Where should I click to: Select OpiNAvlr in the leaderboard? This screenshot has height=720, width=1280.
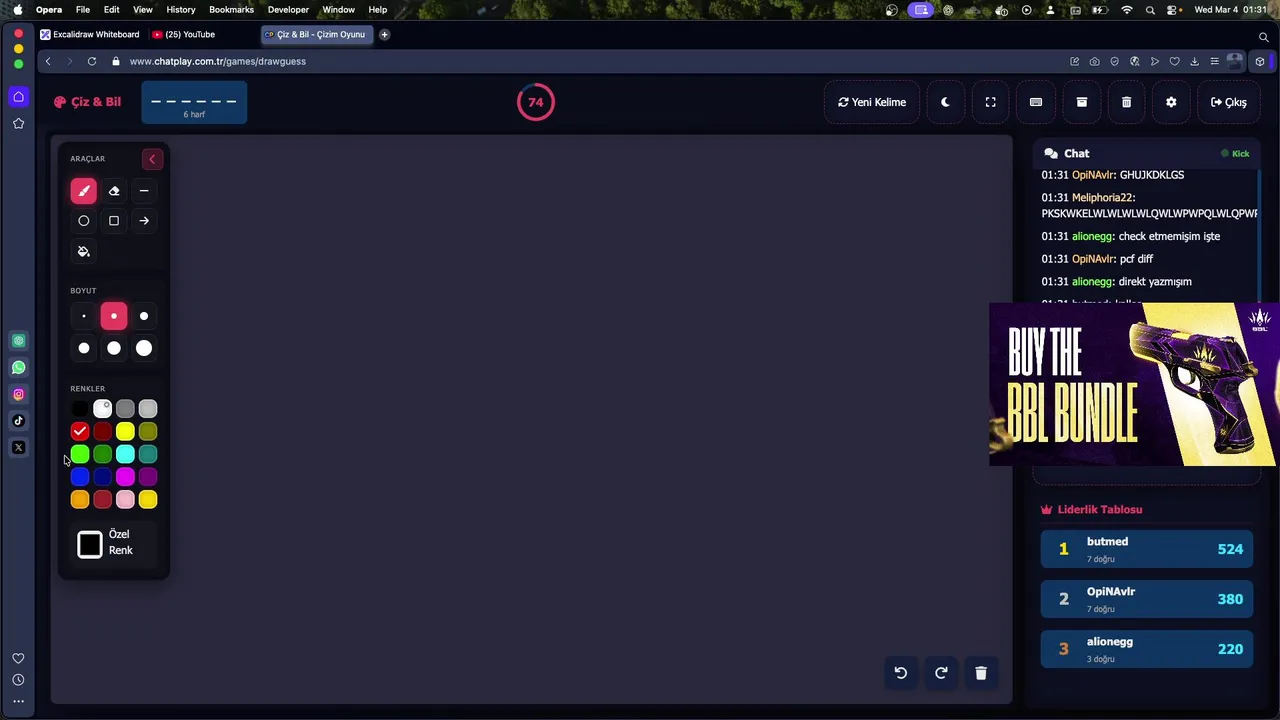coord(1147,599)
